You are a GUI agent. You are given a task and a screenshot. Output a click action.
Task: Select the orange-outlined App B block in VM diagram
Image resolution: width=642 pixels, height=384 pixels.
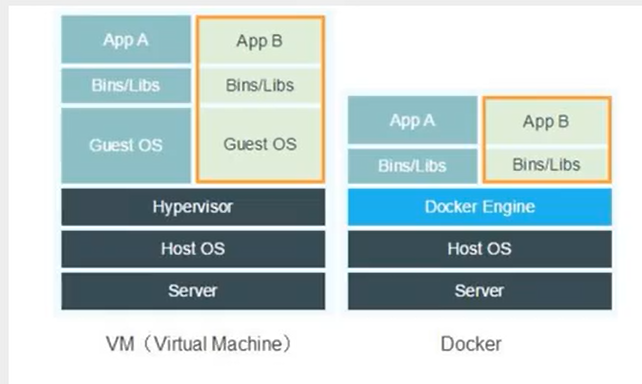coord(260,41)
